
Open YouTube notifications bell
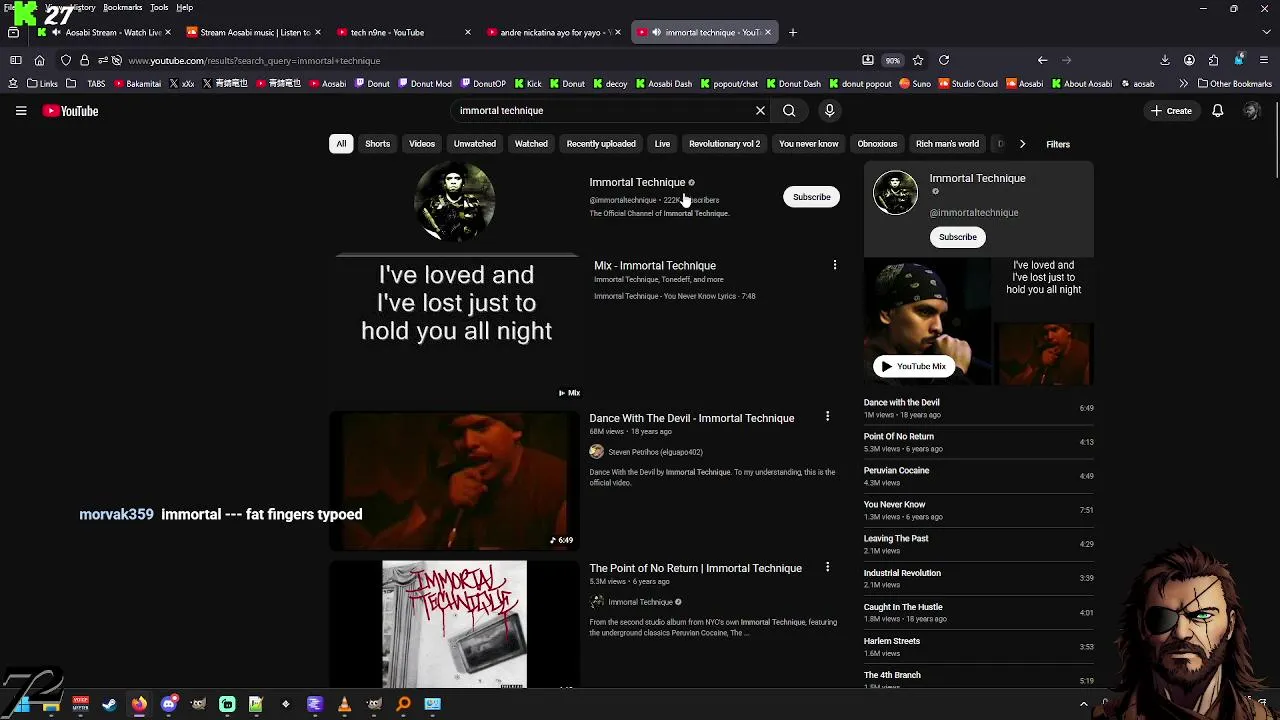click(1217, 111)
